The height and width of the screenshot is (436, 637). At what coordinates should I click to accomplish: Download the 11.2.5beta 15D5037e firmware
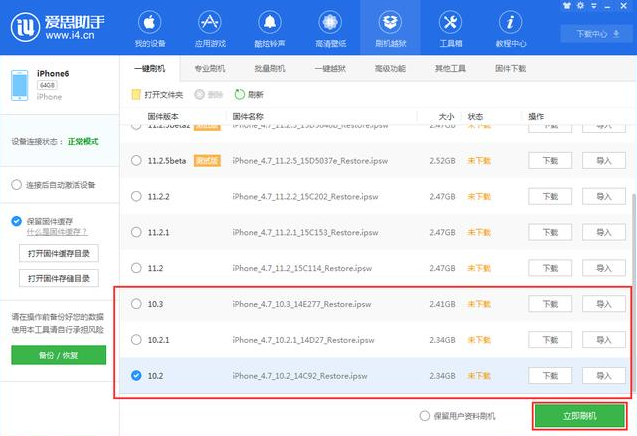tap(550, 161)
